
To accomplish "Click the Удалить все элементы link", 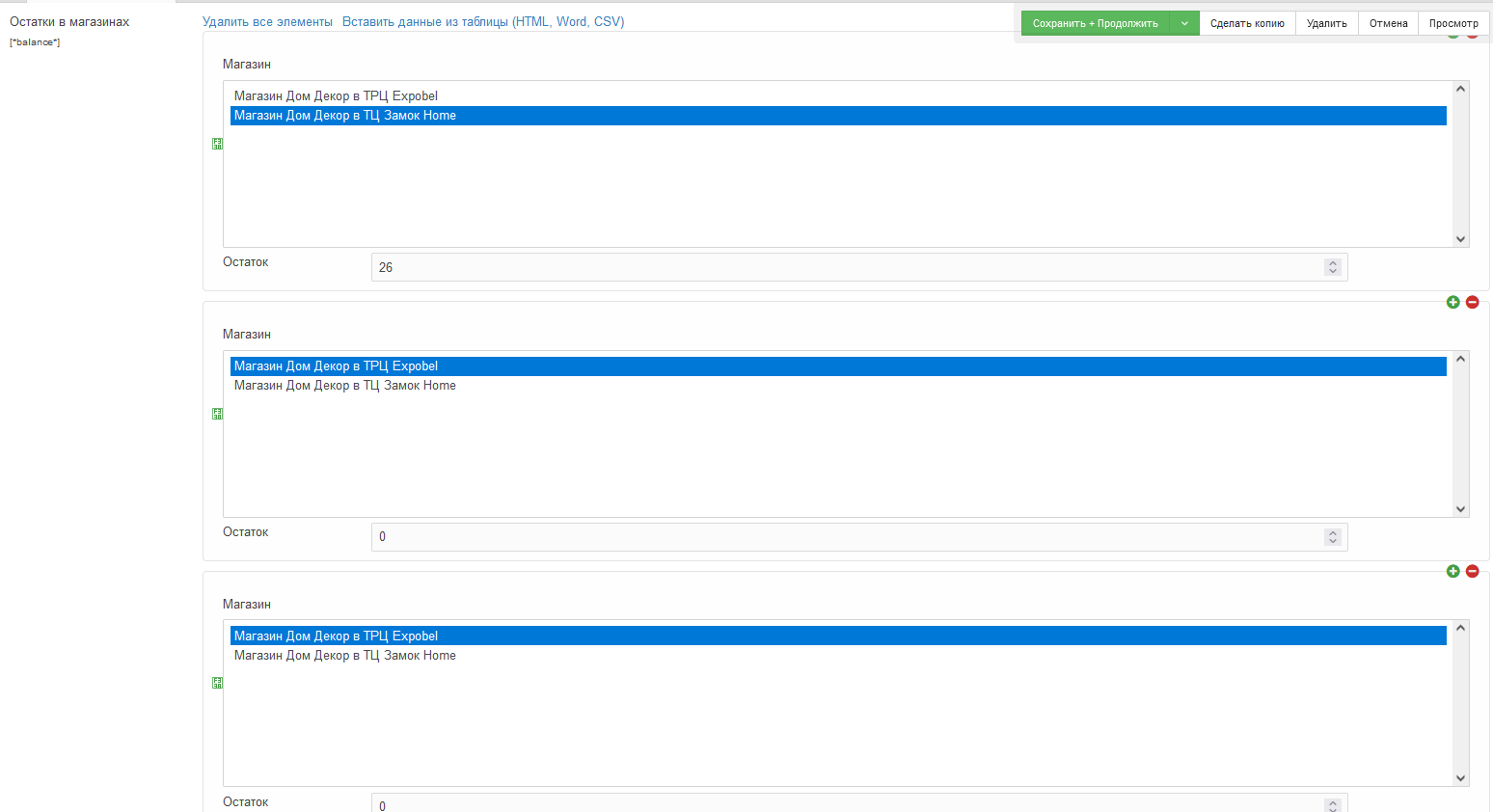I will tap(267, 21).
